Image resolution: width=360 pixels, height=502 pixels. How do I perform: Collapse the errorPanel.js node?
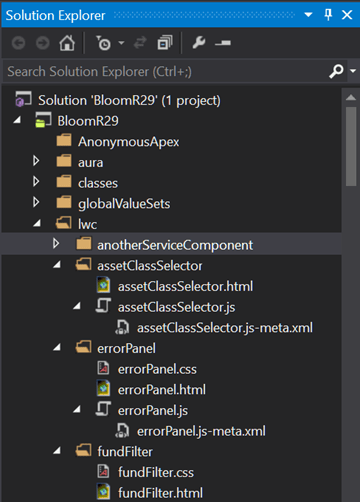click(x=77, y=409)
